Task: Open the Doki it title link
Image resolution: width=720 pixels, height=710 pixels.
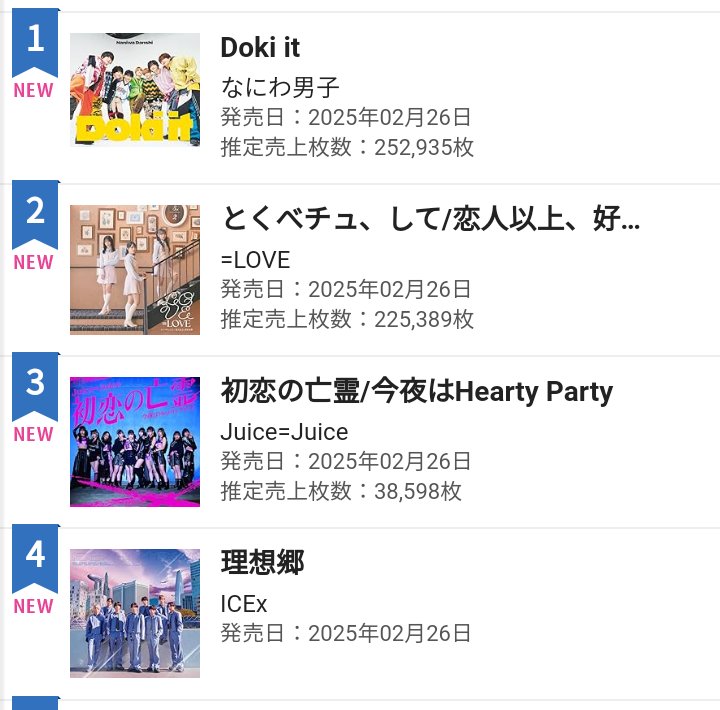Action: 260,47
